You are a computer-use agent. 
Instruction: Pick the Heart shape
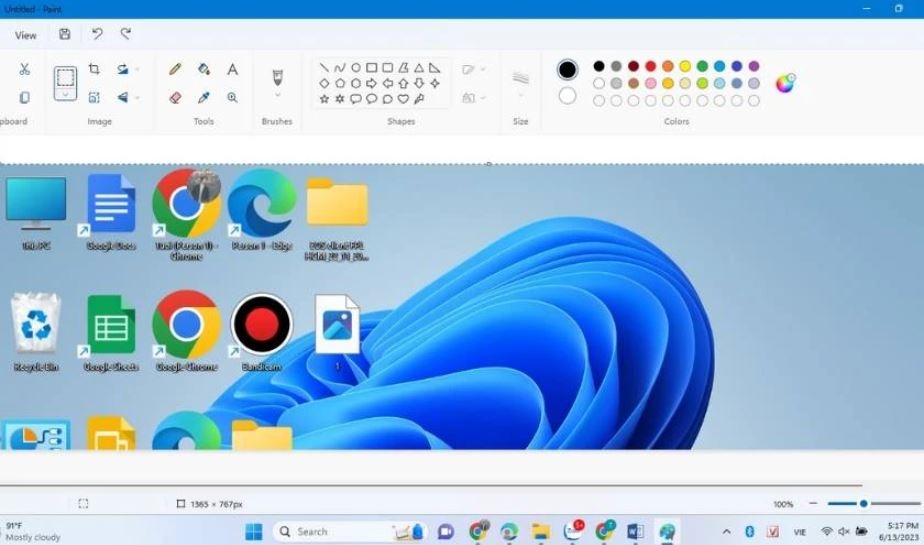403,99
